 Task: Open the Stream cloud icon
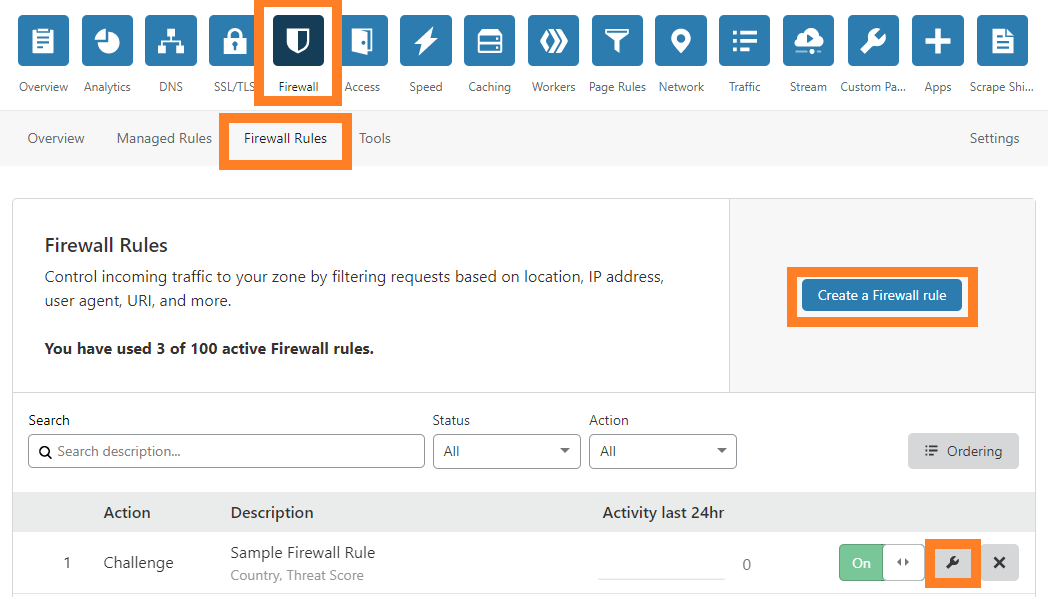[x=808, y=40]
